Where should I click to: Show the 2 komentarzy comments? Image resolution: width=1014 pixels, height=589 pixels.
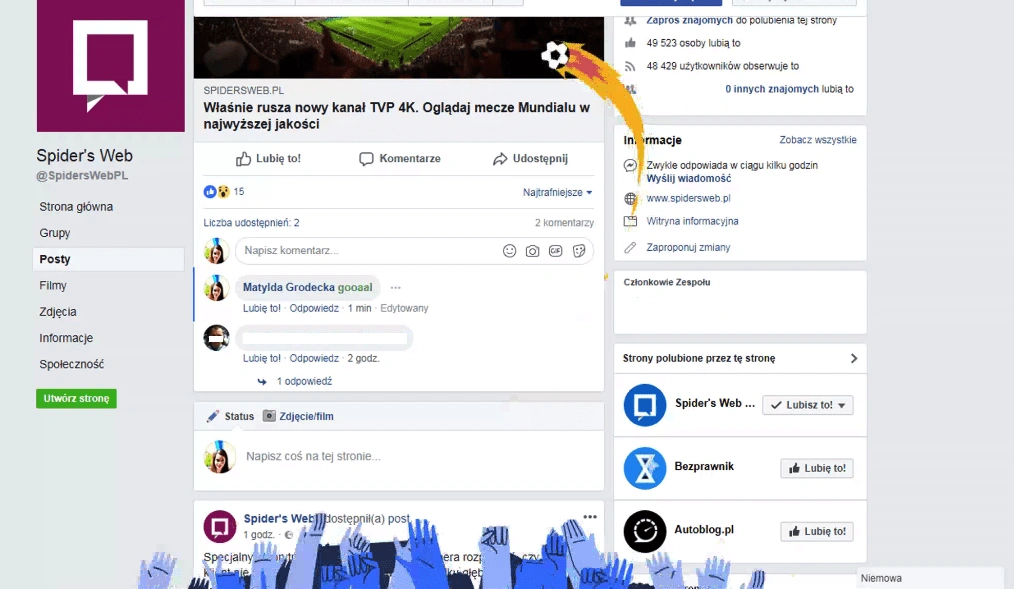[x=564, y=222]
